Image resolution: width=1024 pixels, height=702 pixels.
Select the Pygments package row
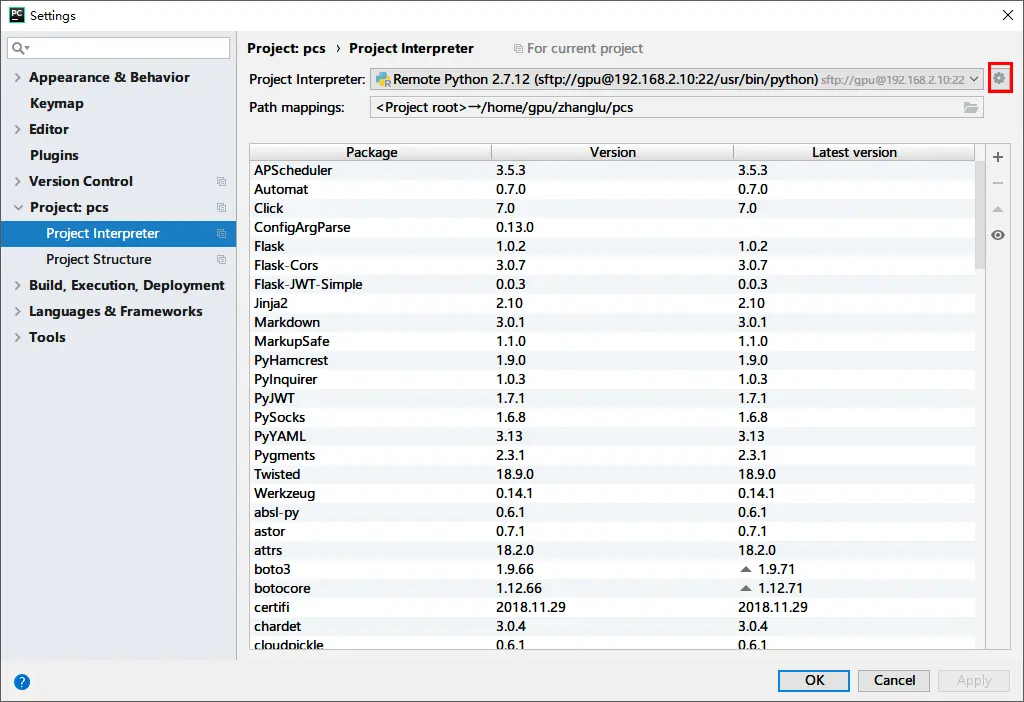point(612,455)
